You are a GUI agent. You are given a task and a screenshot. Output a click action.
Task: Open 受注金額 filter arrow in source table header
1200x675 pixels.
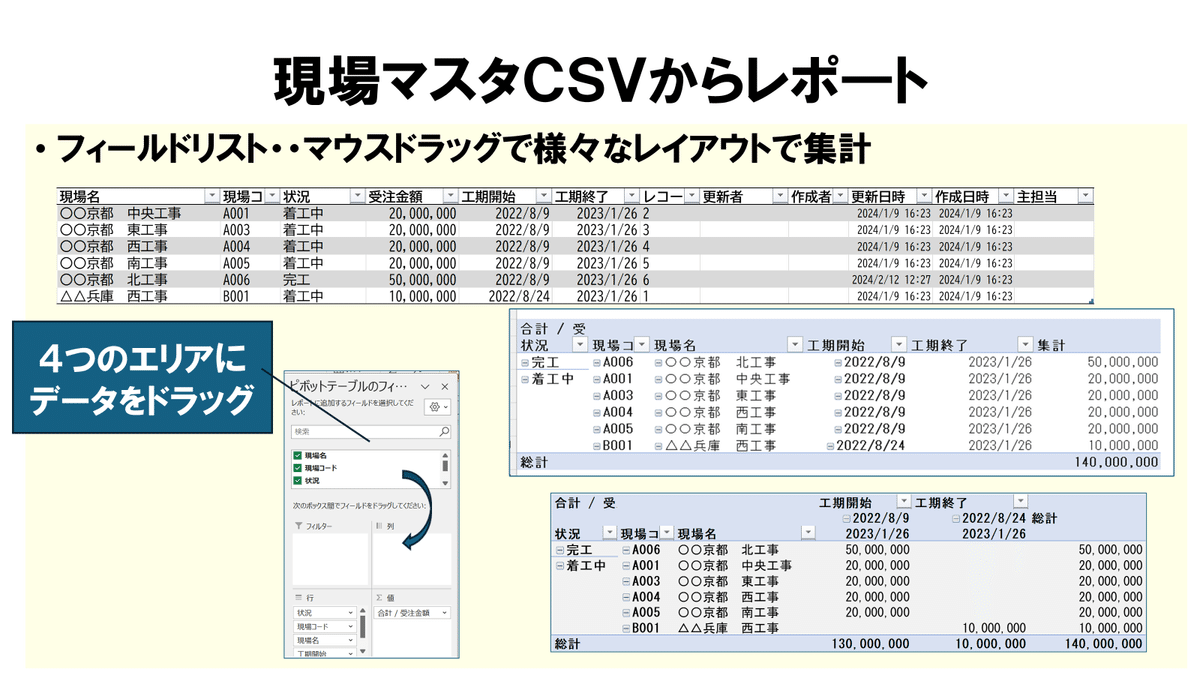click(449, 196)
